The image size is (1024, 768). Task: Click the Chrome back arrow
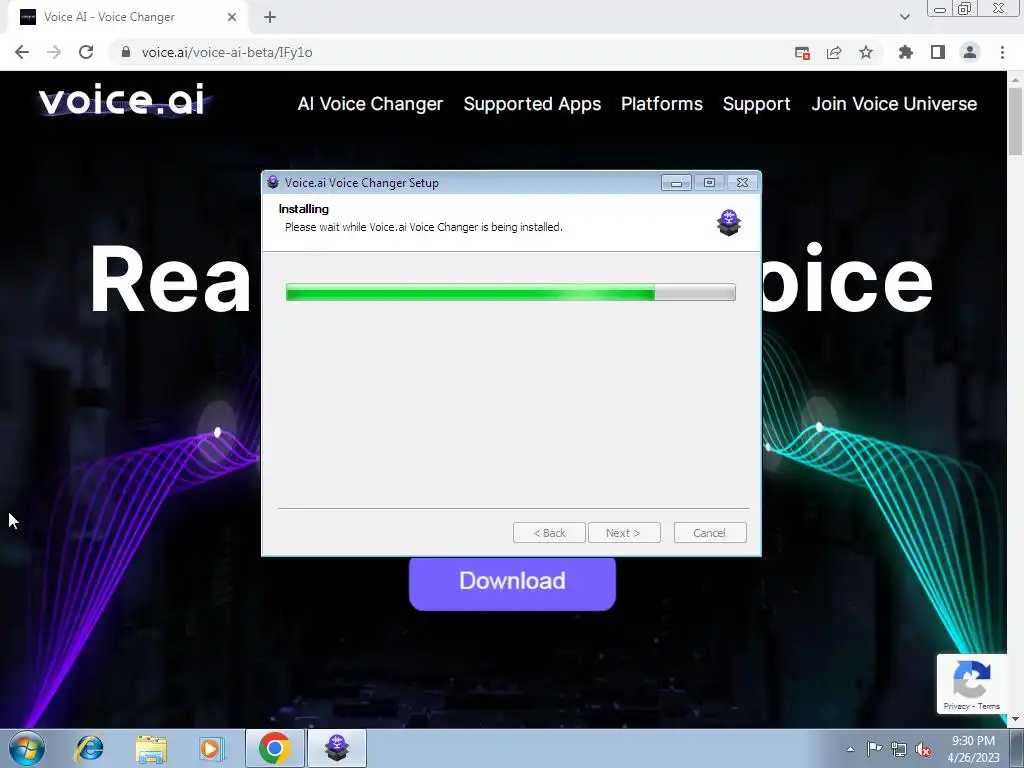pyautogui.click(x=22, y=52)
